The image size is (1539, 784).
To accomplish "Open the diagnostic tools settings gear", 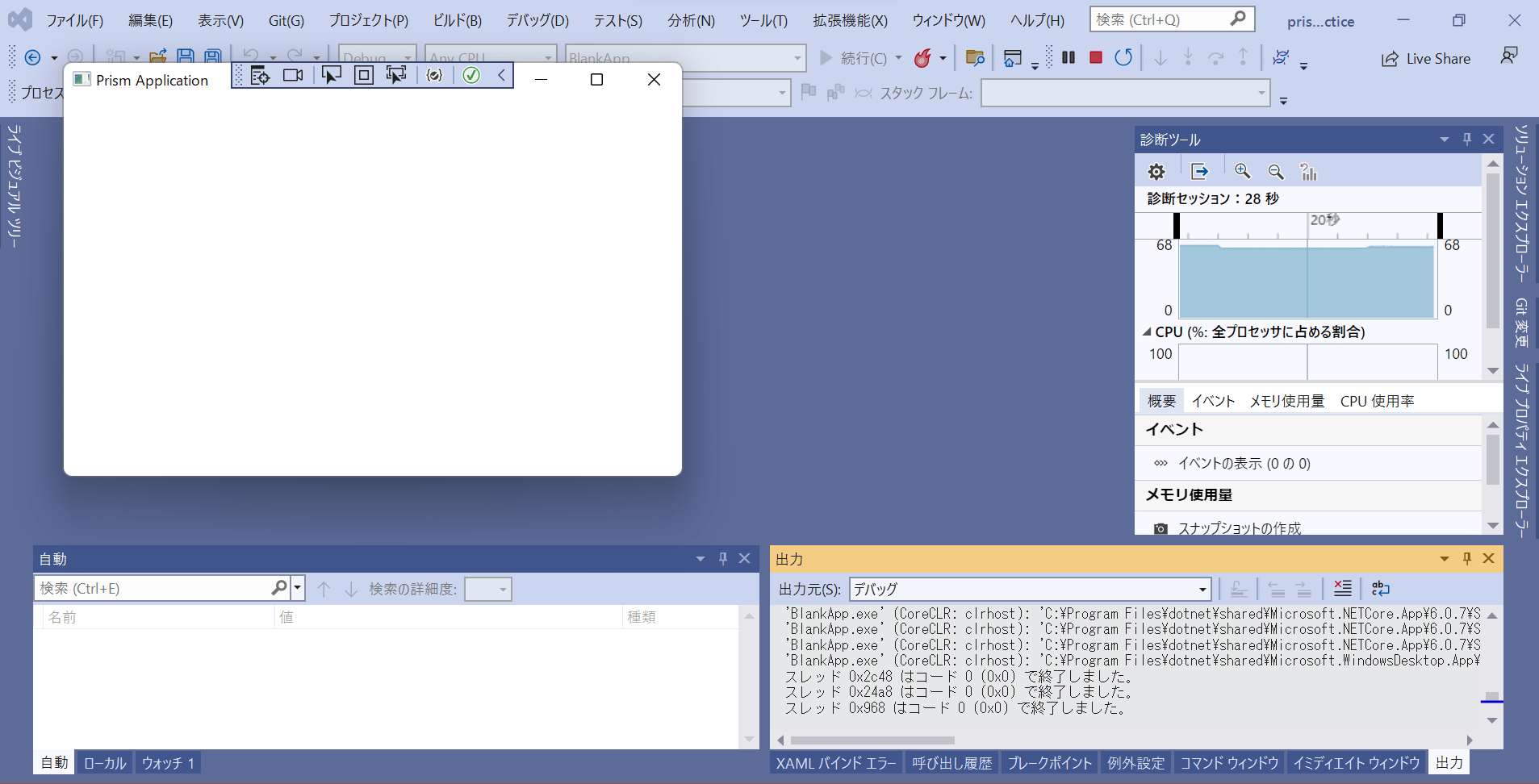I will (x=1156, y=171).
